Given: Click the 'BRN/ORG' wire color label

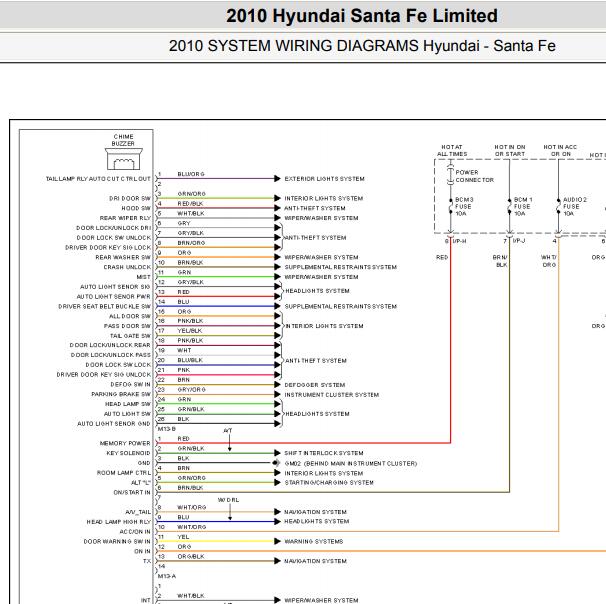Looking at the screenshot, I should point(191,243).
